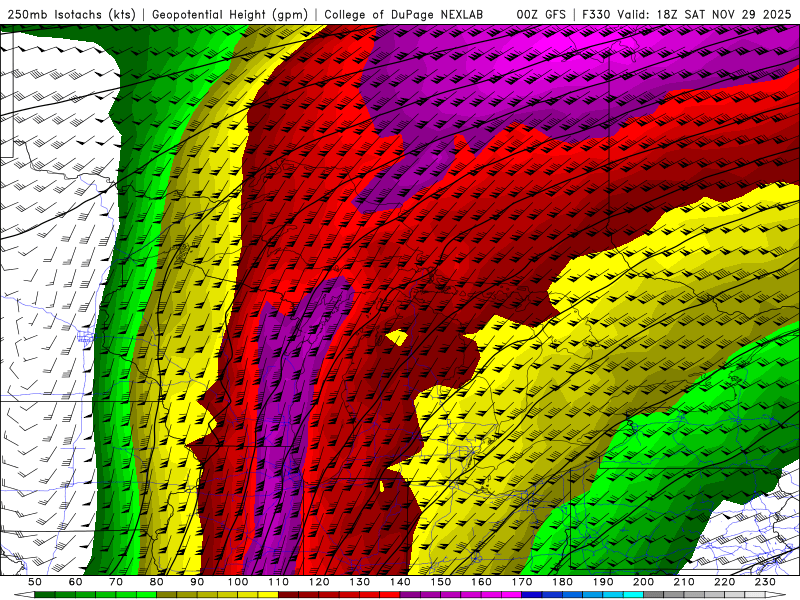Click the 210 value on the legend scale
Viewport: 800px width, 600px height.
pyautogui.click(x=684, y=582)
